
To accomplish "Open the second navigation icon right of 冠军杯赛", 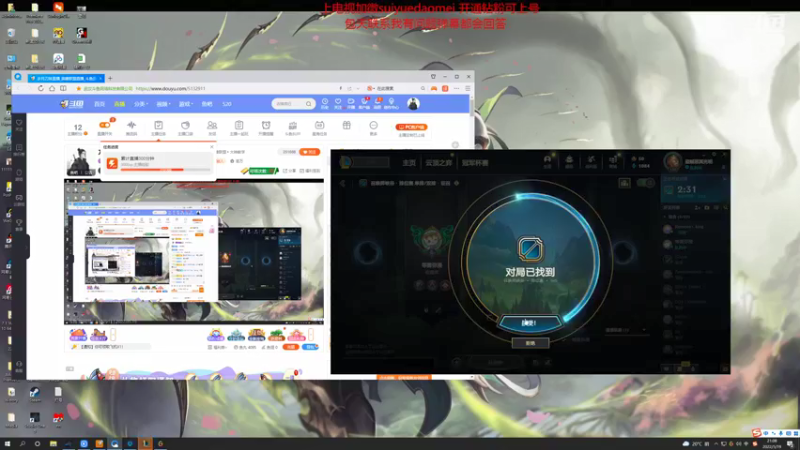I will 569,161.
